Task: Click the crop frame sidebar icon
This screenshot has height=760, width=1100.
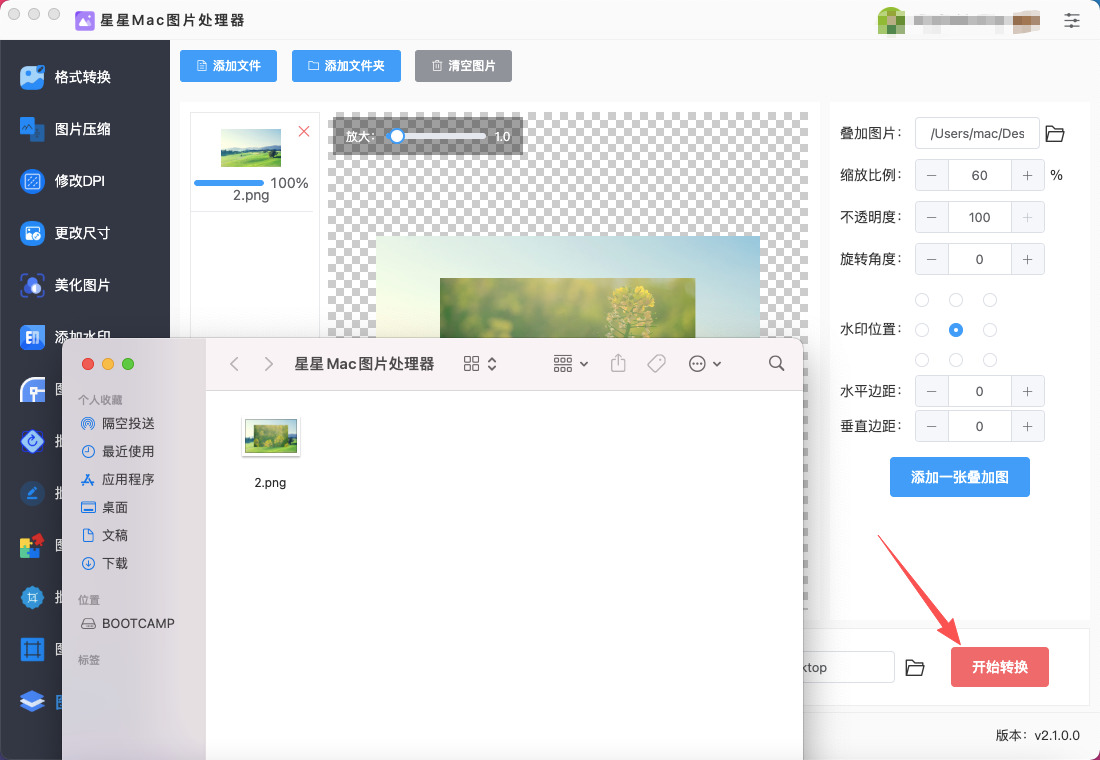Action: point(32,649)
